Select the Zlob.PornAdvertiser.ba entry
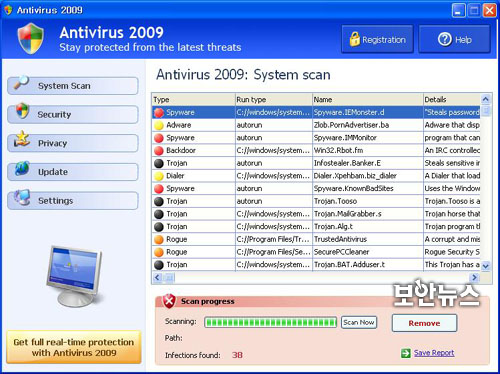Screen dimensions: 500x374 [x=351, y=125]
